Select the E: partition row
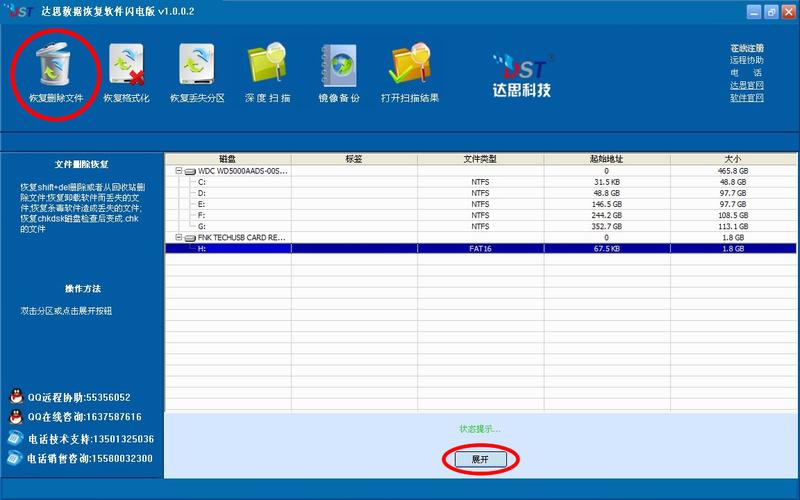Screen dimensions: 800x500 tap(481, 204)
